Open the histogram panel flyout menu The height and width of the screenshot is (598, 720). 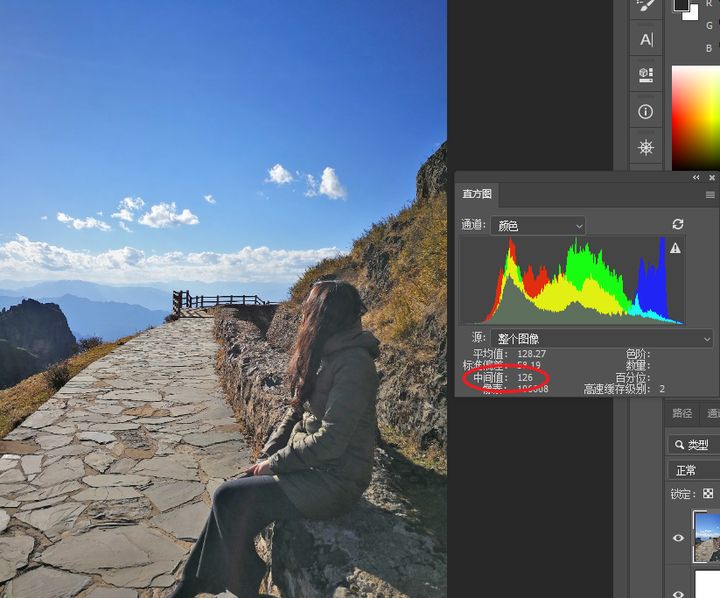tap(710, 195)
